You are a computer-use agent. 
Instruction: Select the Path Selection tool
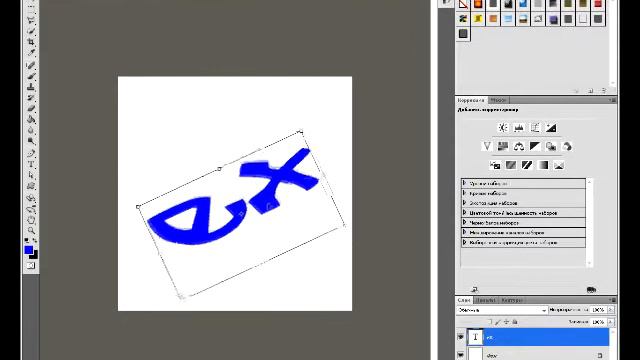[31, 175]
